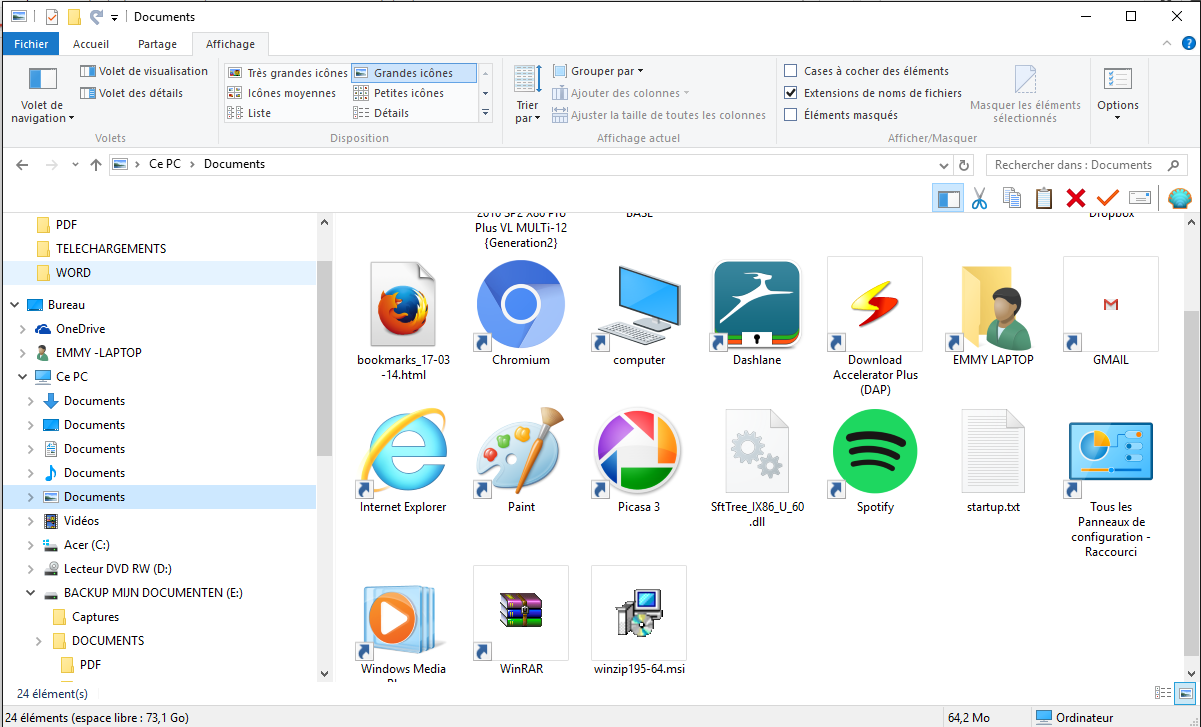Click the Paste clipboard toolbar icon

[x=1044, y=198]
